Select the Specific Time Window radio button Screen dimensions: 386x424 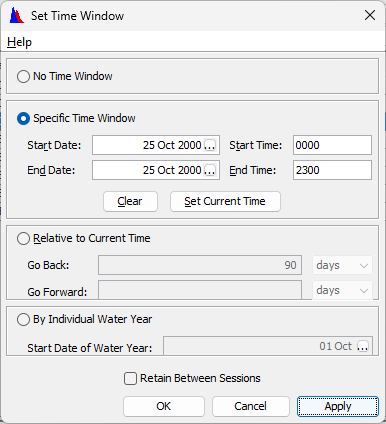(23, 118)
